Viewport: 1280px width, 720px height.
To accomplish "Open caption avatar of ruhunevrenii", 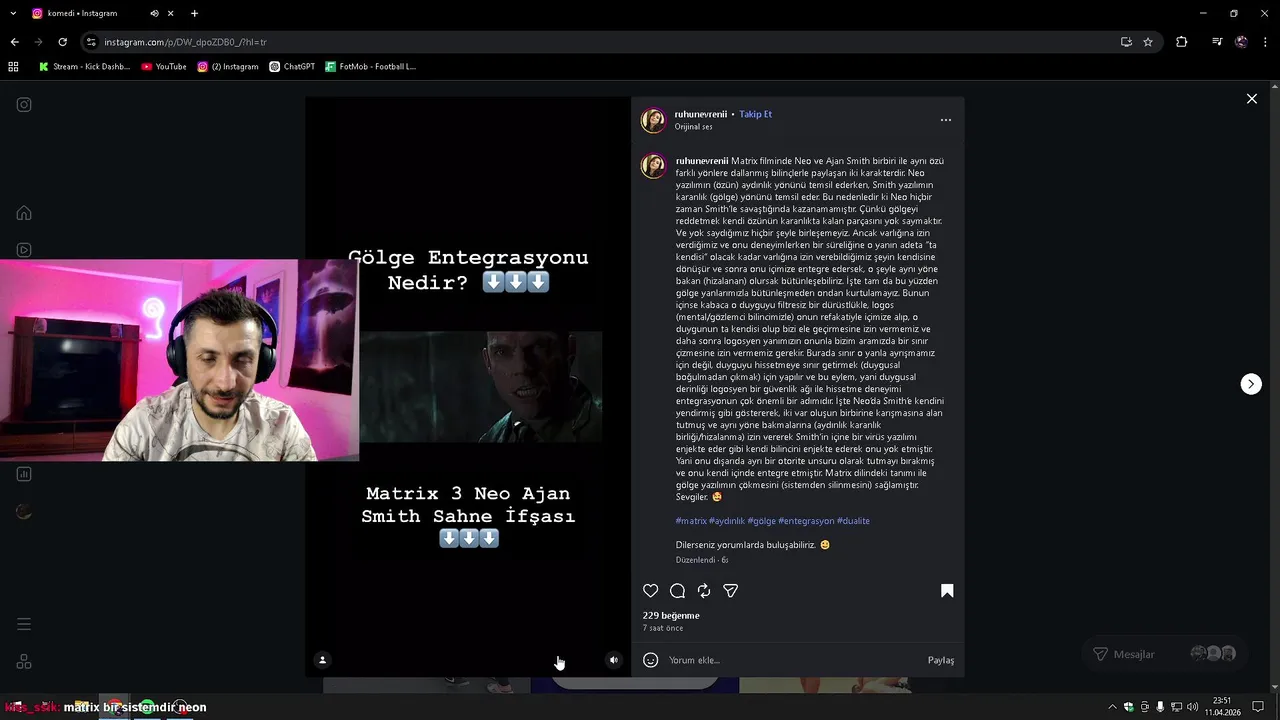I will click(x=653, y=166).
